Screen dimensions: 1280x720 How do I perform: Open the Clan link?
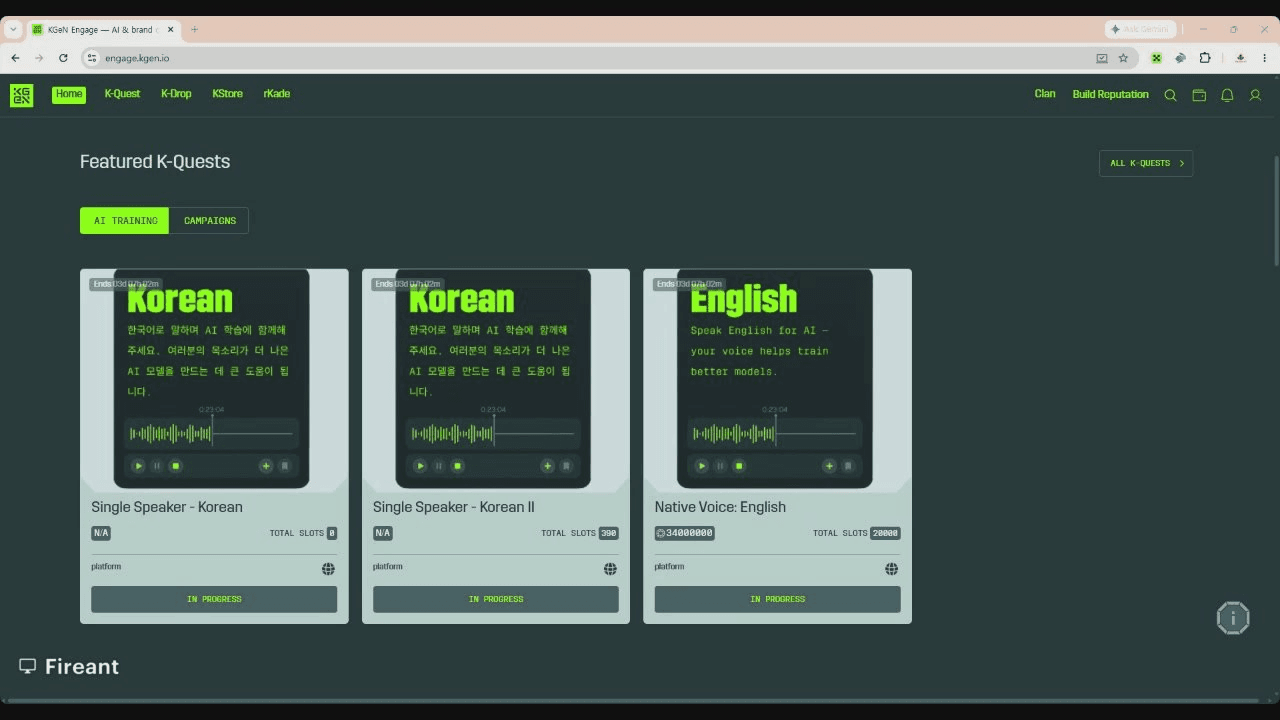pos(1045,94)
